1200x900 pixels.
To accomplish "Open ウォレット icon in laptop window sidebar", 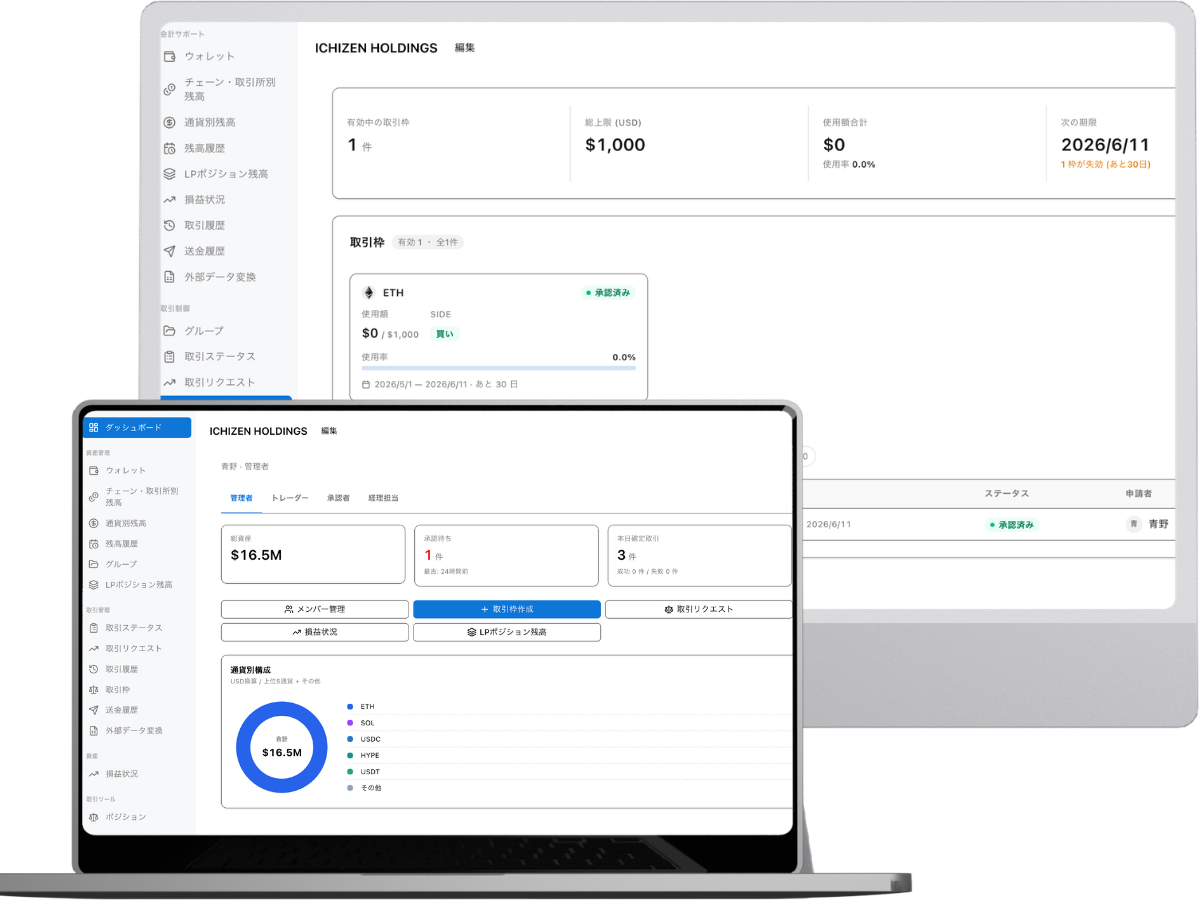I will coord(93,470).
